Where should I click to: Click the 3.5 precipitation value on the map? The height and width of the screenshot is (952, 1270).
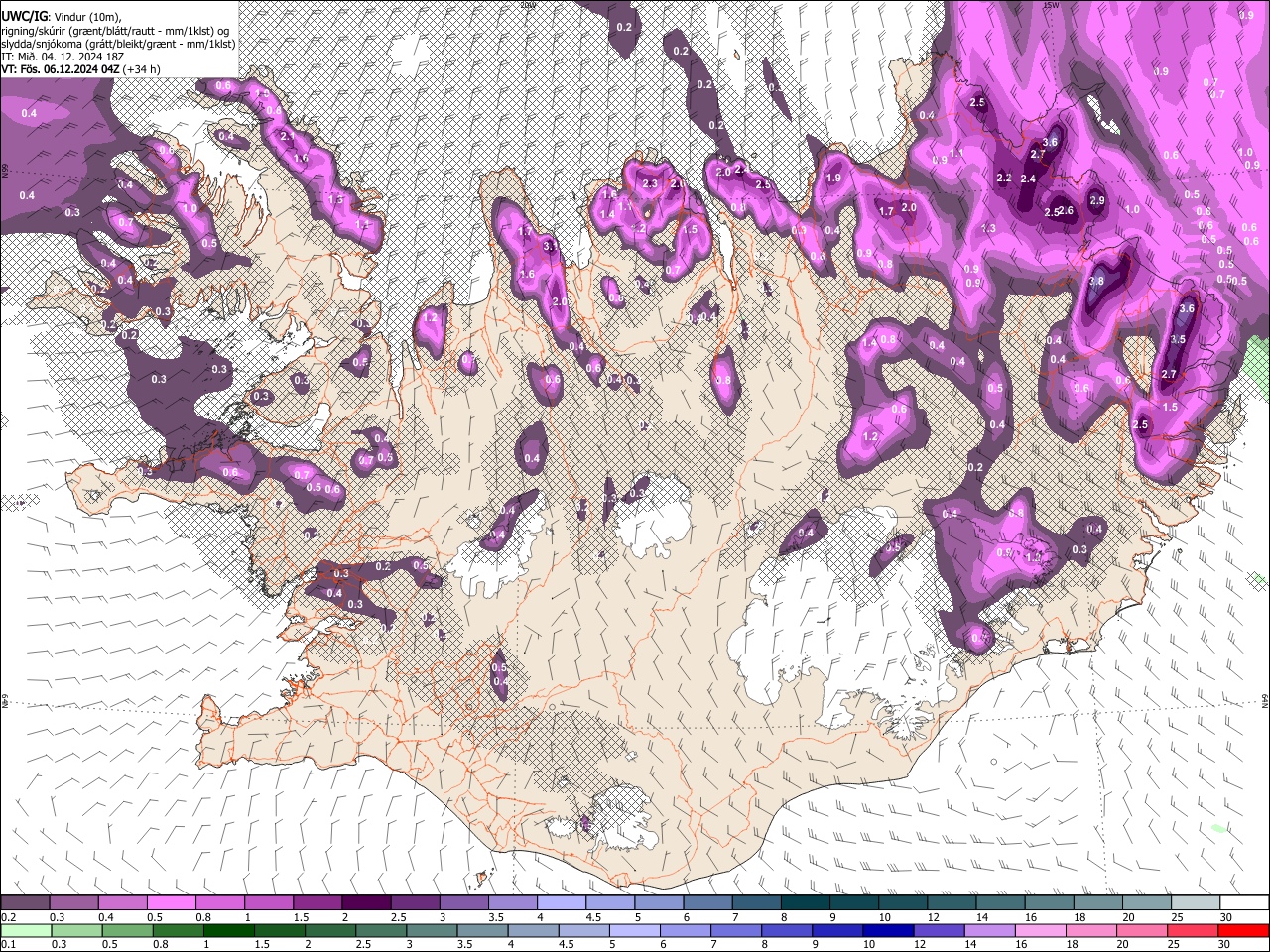[x=1178, y=339]
